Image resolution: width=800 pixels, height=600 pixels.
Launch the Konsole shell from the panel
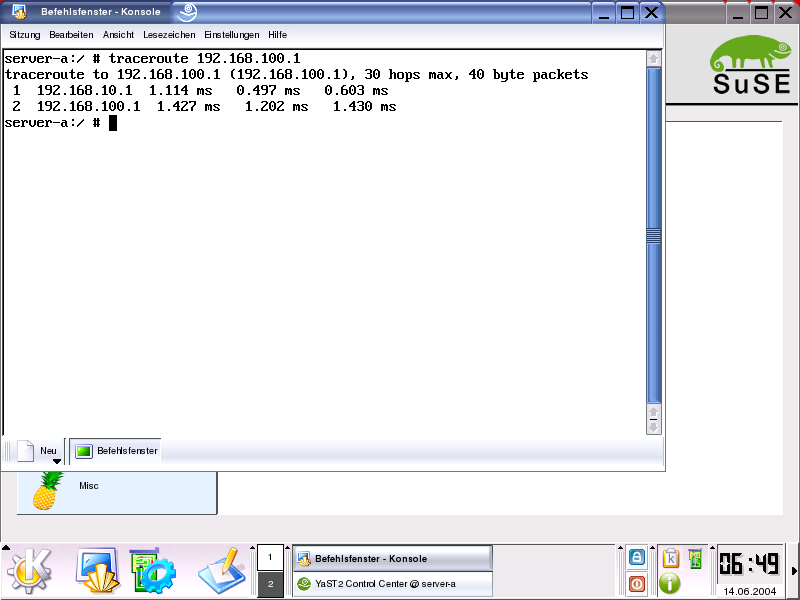97,571
